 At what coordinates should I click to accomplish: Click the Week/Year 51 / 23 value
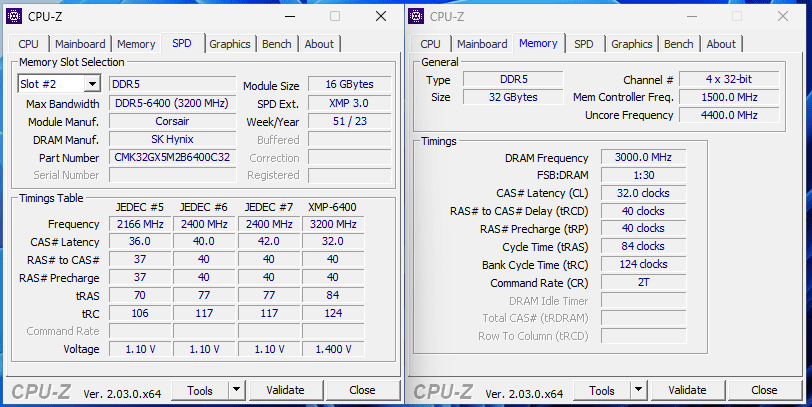point(350,121)
